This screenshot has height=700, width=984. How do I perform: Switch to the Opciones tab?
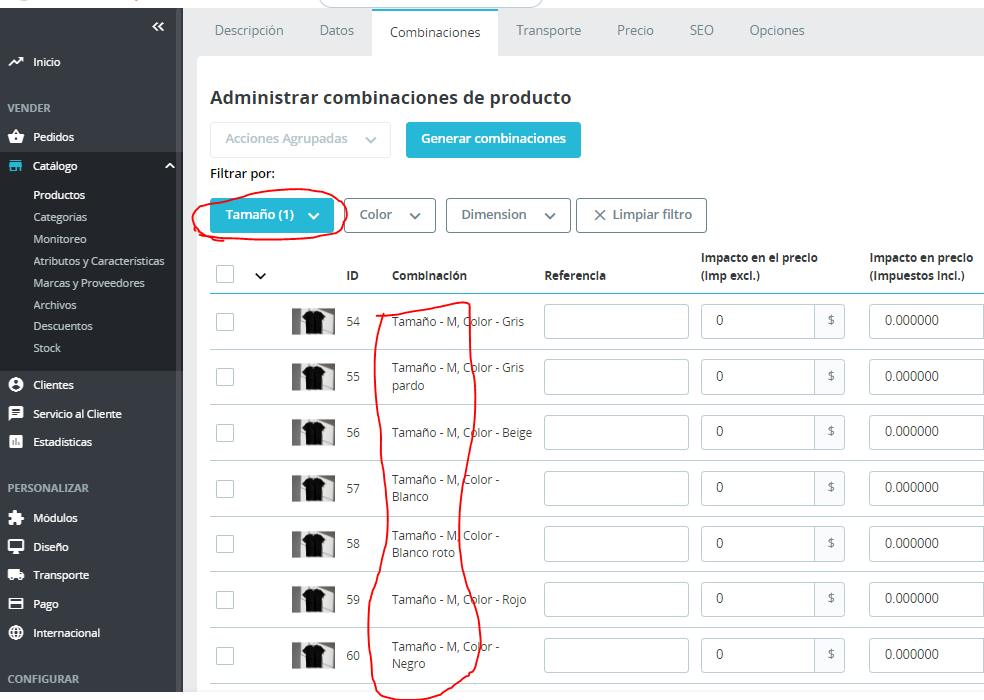coord(777,30)
